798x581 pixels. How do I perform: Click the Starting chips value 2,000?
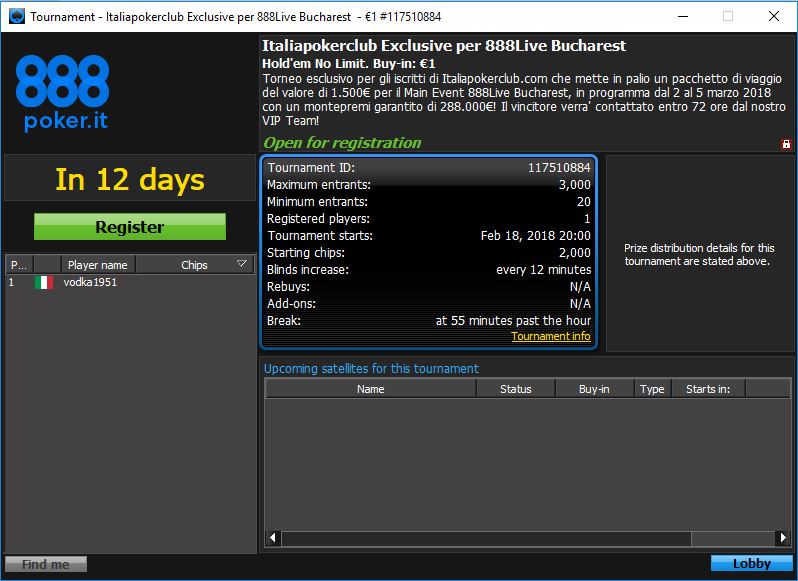click(575, 253)
